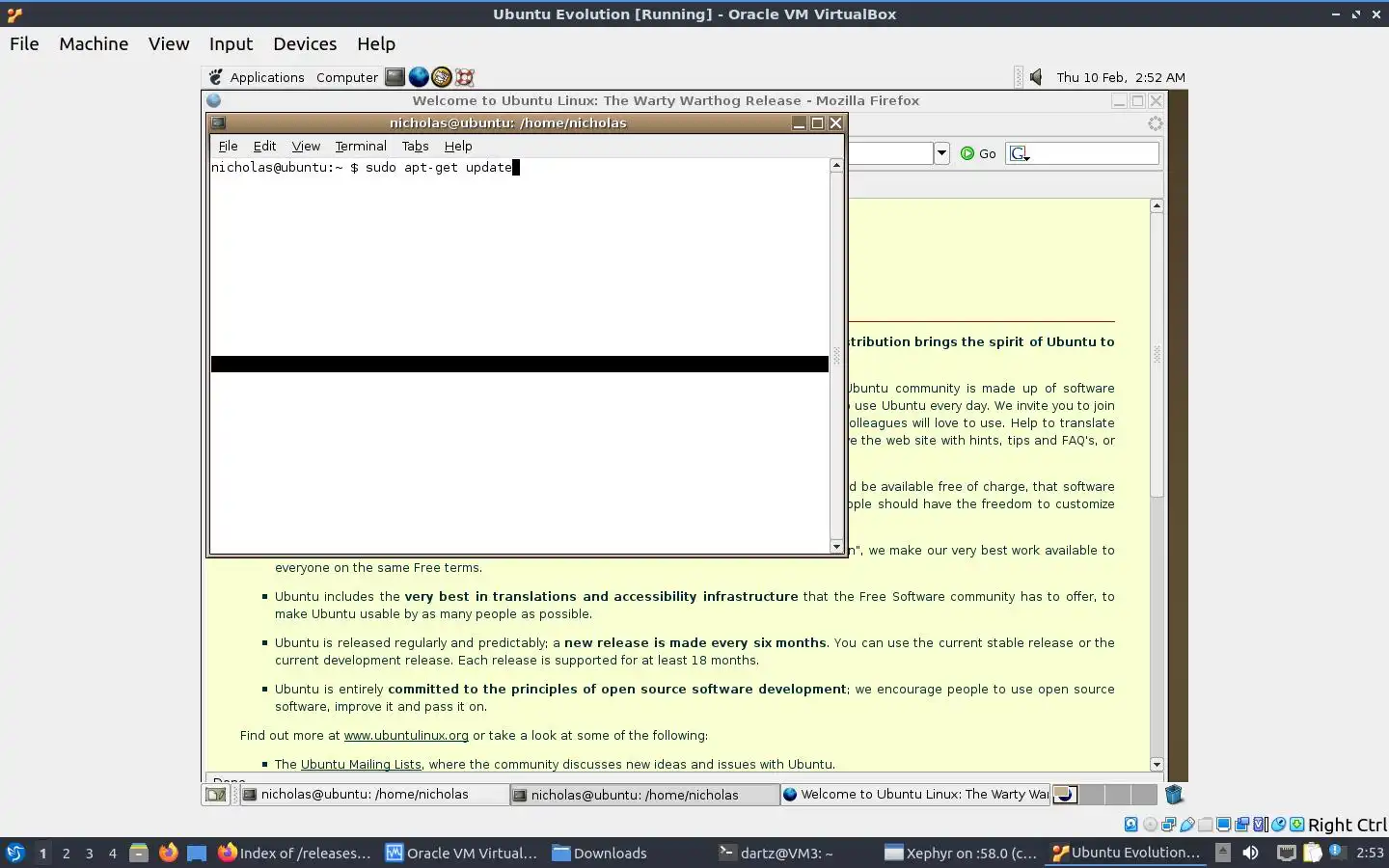Open the terminal Tabs menu
Viewport: 1389px width, 868px height.
tap(415, 146)
